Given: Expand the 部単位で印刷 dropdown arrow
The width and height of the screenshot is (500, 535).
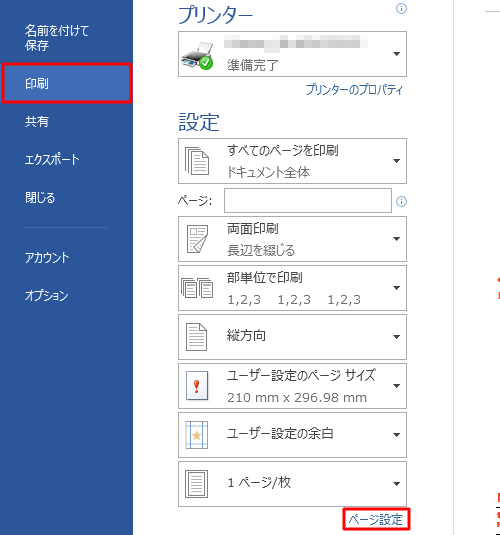Looking at the screenshot, I should pyautogui.click(x=397, y=288).
